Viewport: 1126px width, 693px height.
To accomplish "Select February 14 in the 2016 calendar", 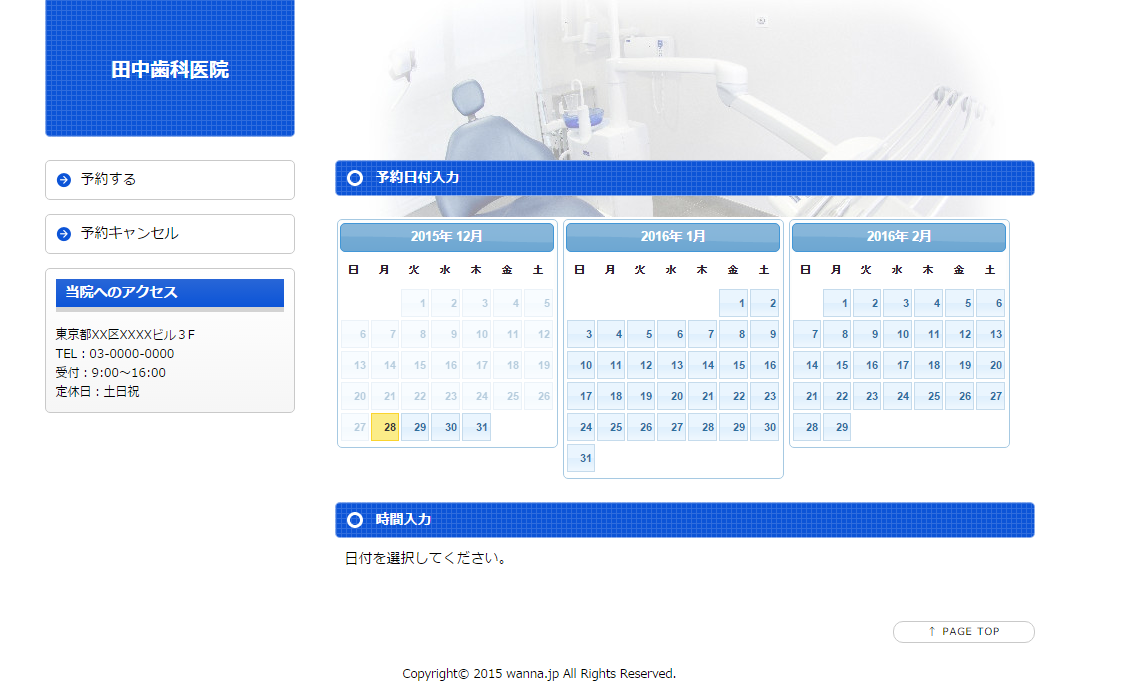I will (807, 365).
